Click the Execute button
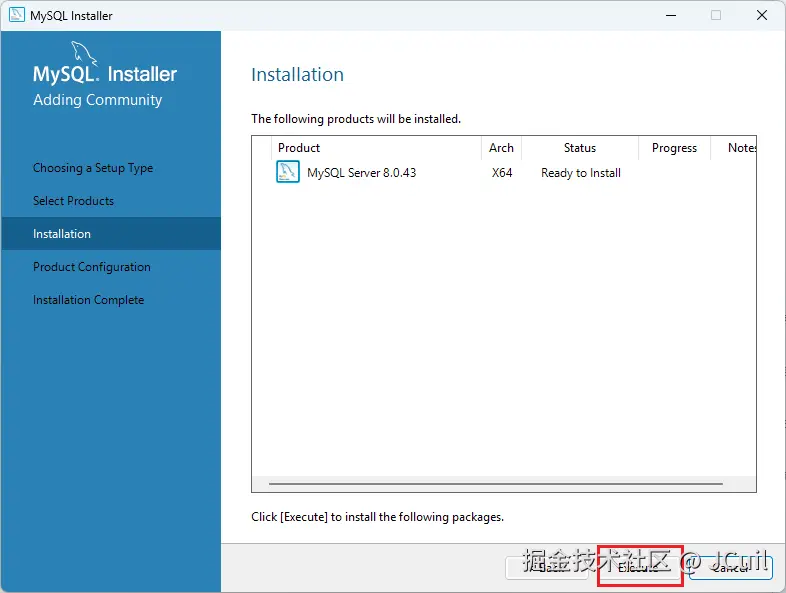The width and height of the screenshot is (786, 593). 640,567
